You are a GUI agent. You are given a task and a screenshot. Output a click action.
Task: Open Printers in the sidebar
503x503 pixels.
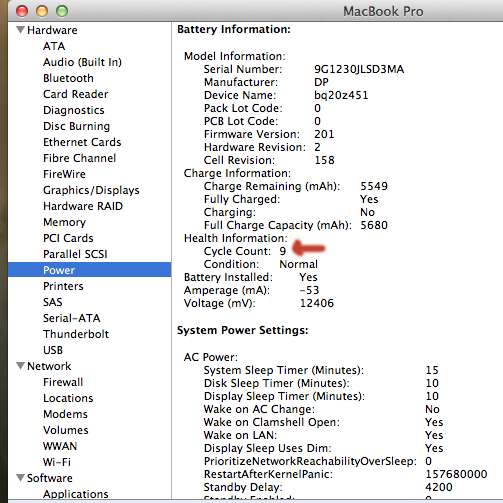point(63,286)
